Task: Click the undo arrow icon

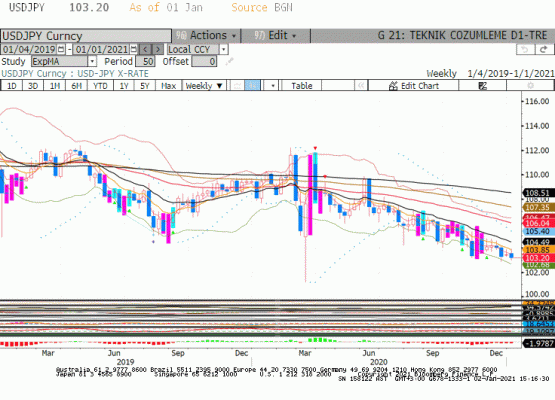Action: pyautogui.click(x=525, y=50)
